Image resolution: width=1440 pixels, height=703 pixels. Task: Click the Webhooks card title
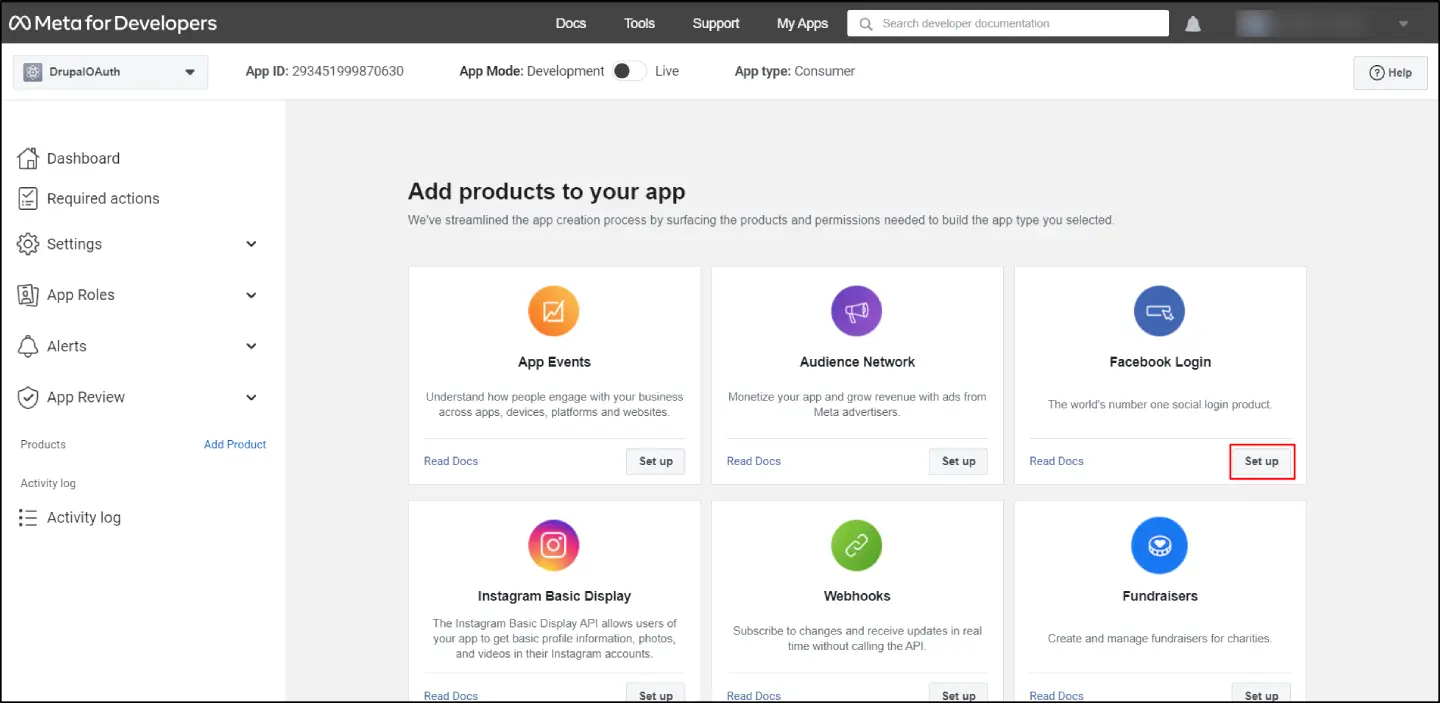point(857,596)
